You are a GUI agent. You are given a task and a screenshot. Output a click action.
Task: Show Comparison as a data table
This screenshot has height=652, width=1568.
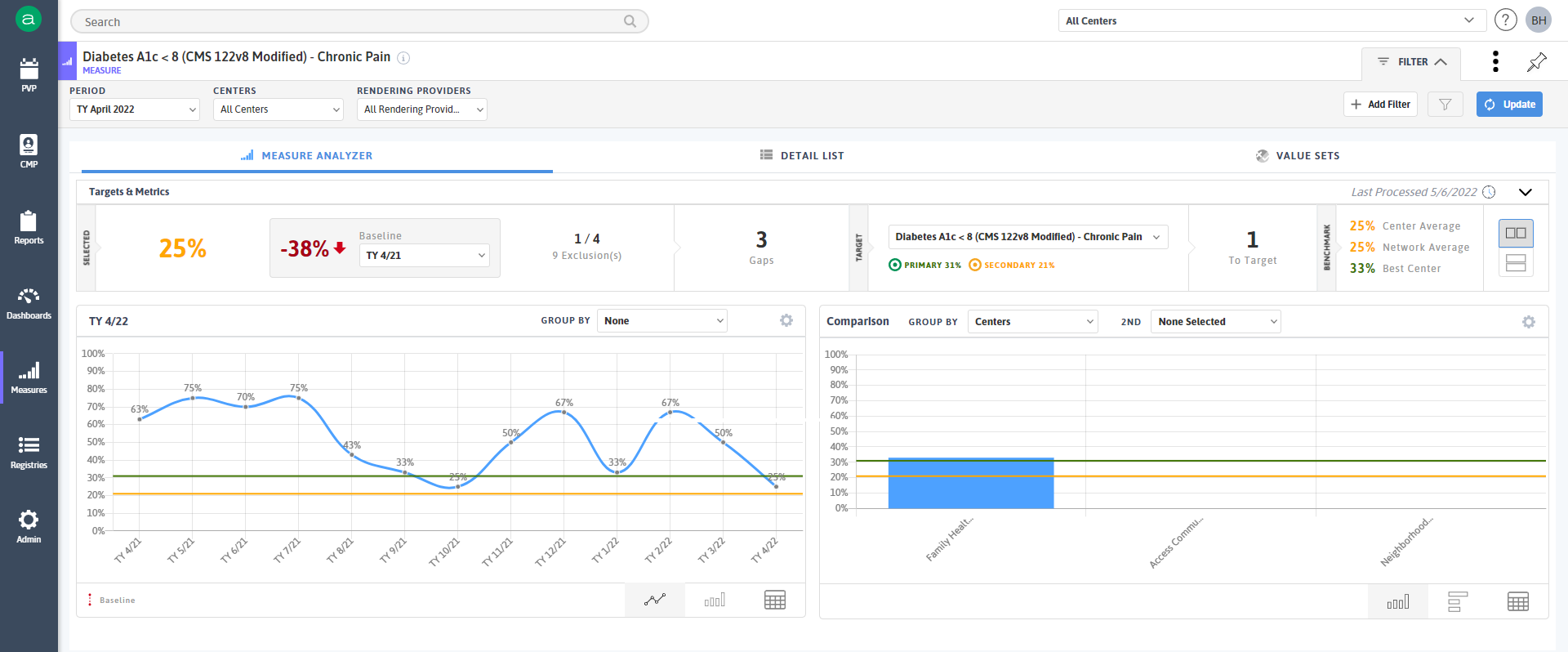tap(1518, 602)
